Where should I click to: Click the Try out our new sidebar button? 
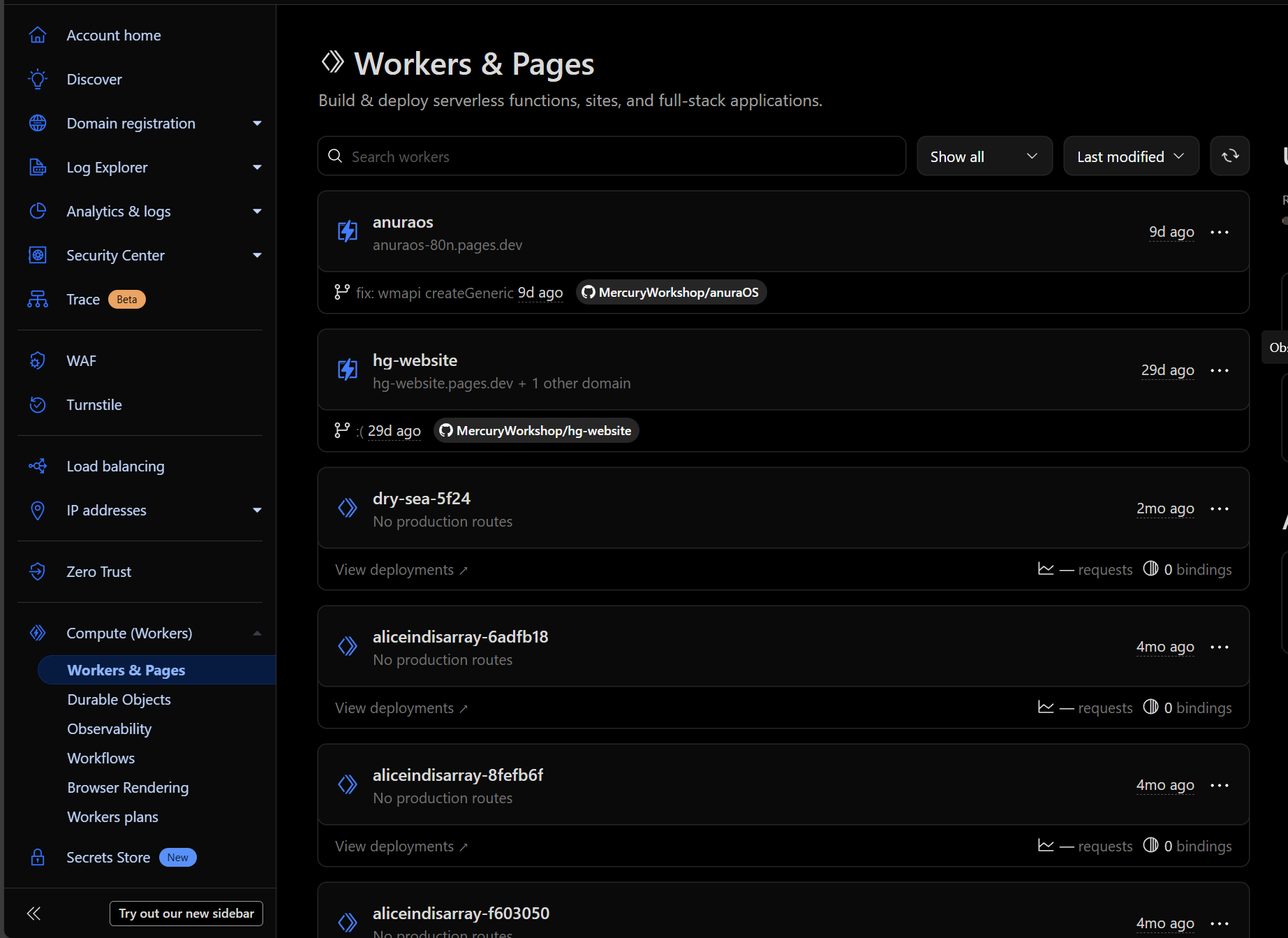coord(186,914)
